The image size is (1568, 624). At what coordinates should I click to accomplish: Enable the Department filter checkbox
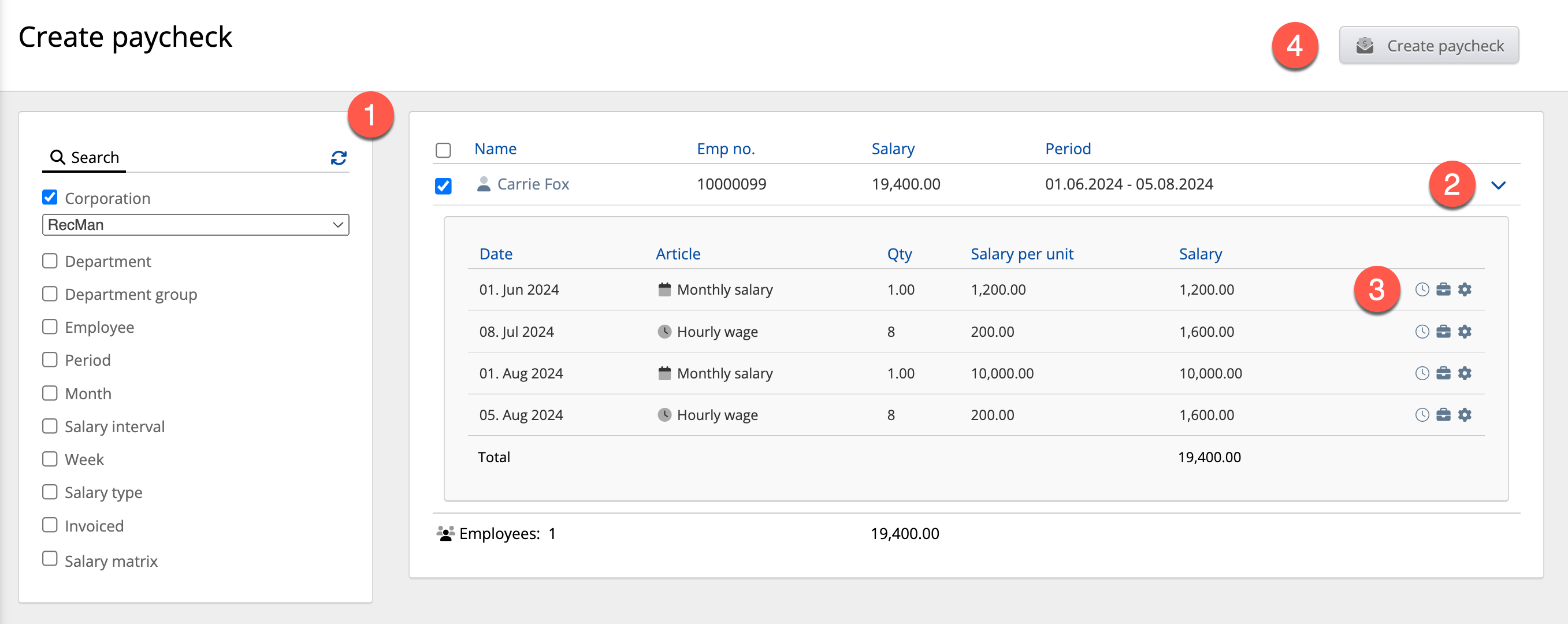[50, 261]
